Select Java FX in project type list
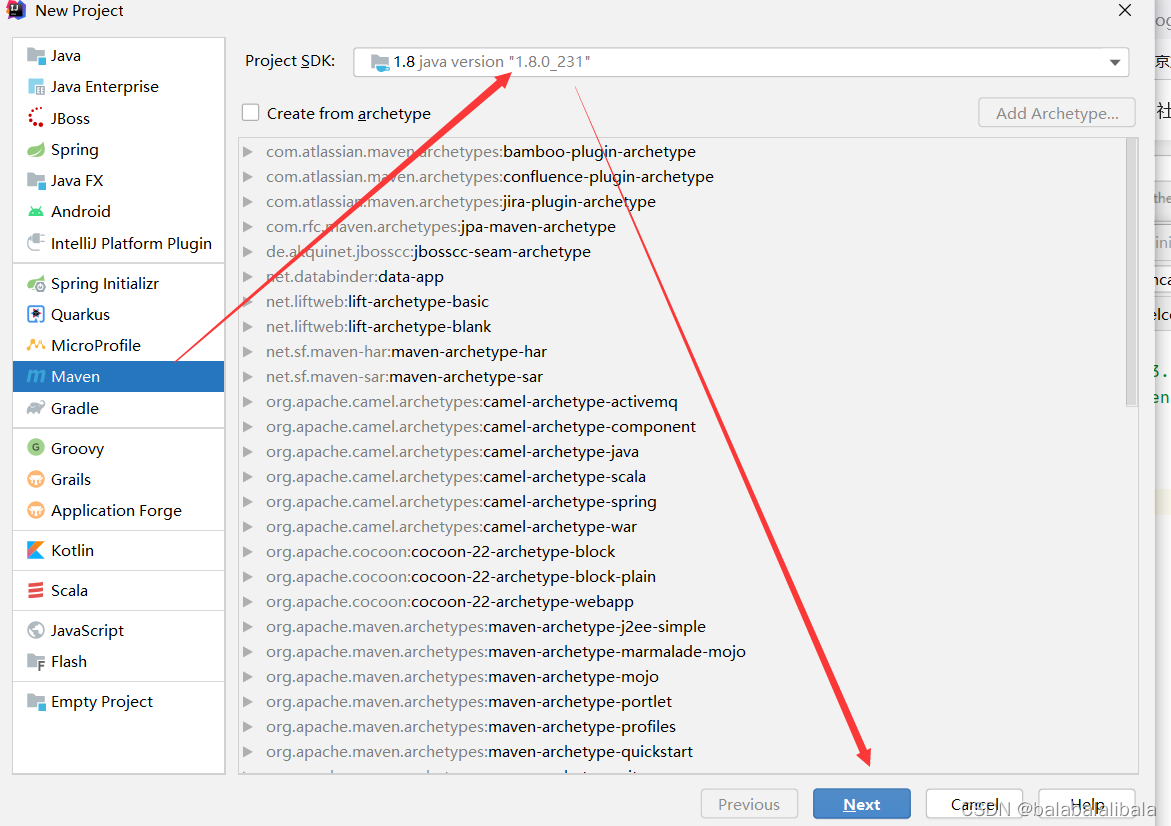 pos(119,181)
